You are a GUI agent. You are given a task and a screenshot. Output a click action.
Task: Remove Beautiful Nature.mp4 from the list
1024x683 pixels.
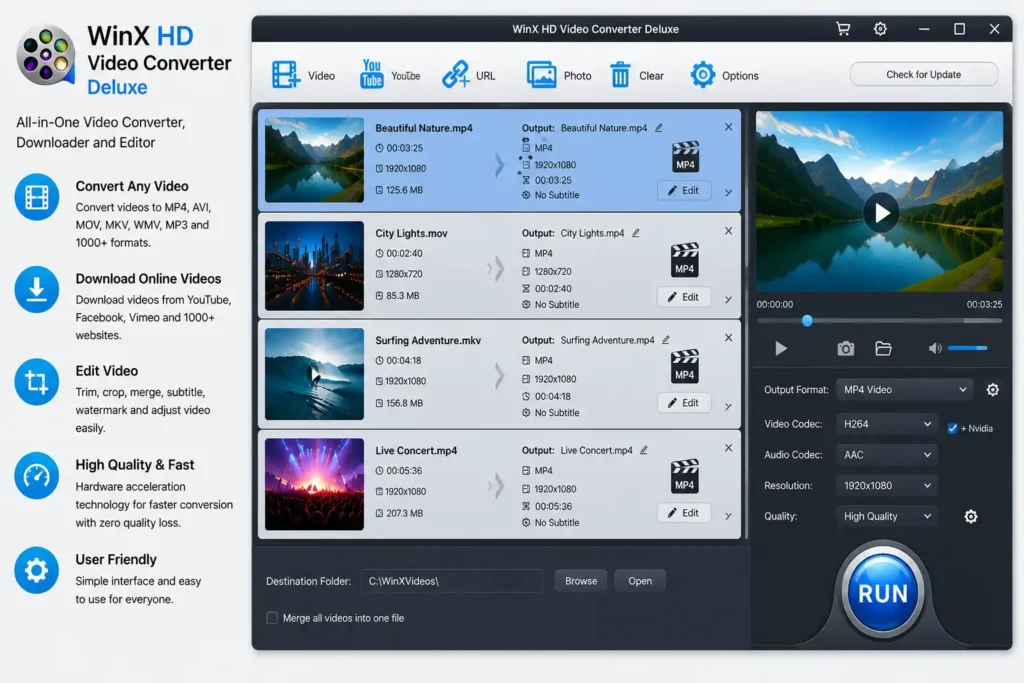click(x=728, y=127)
